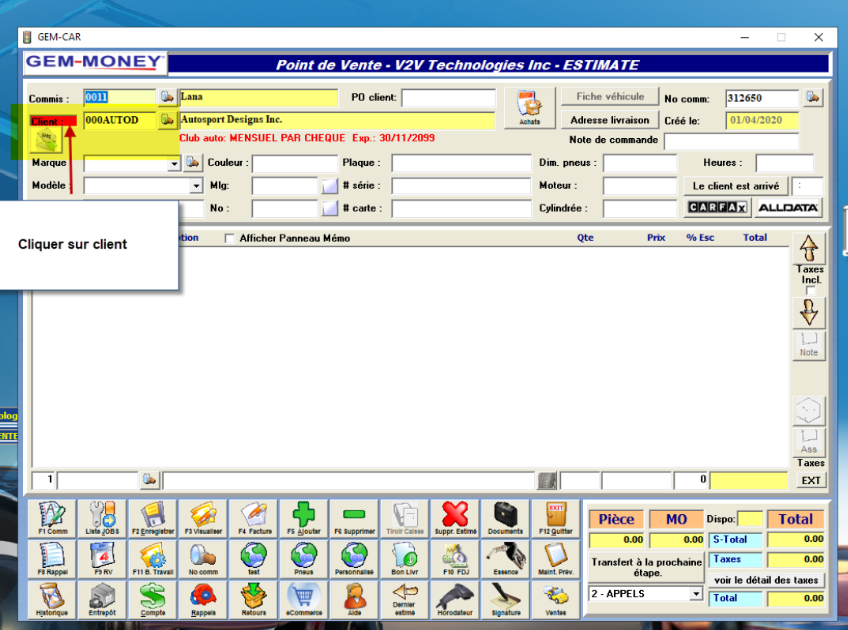Open F8 Rappel icon
This screenshot has width=848, height=630.
pyautogui.click(x=52, y=559)
